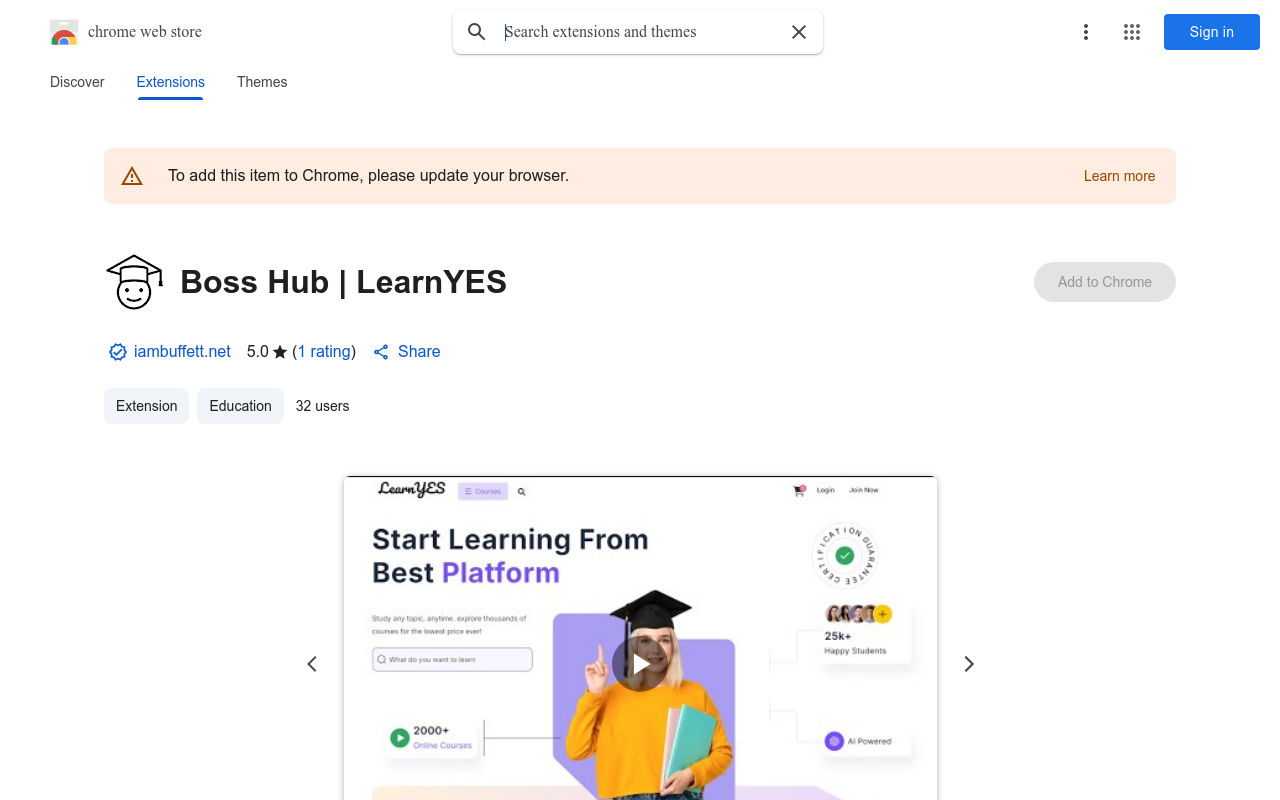Click the verified publisher badge icon
This screenshot has width=1280, height=800.
point(118,352)
